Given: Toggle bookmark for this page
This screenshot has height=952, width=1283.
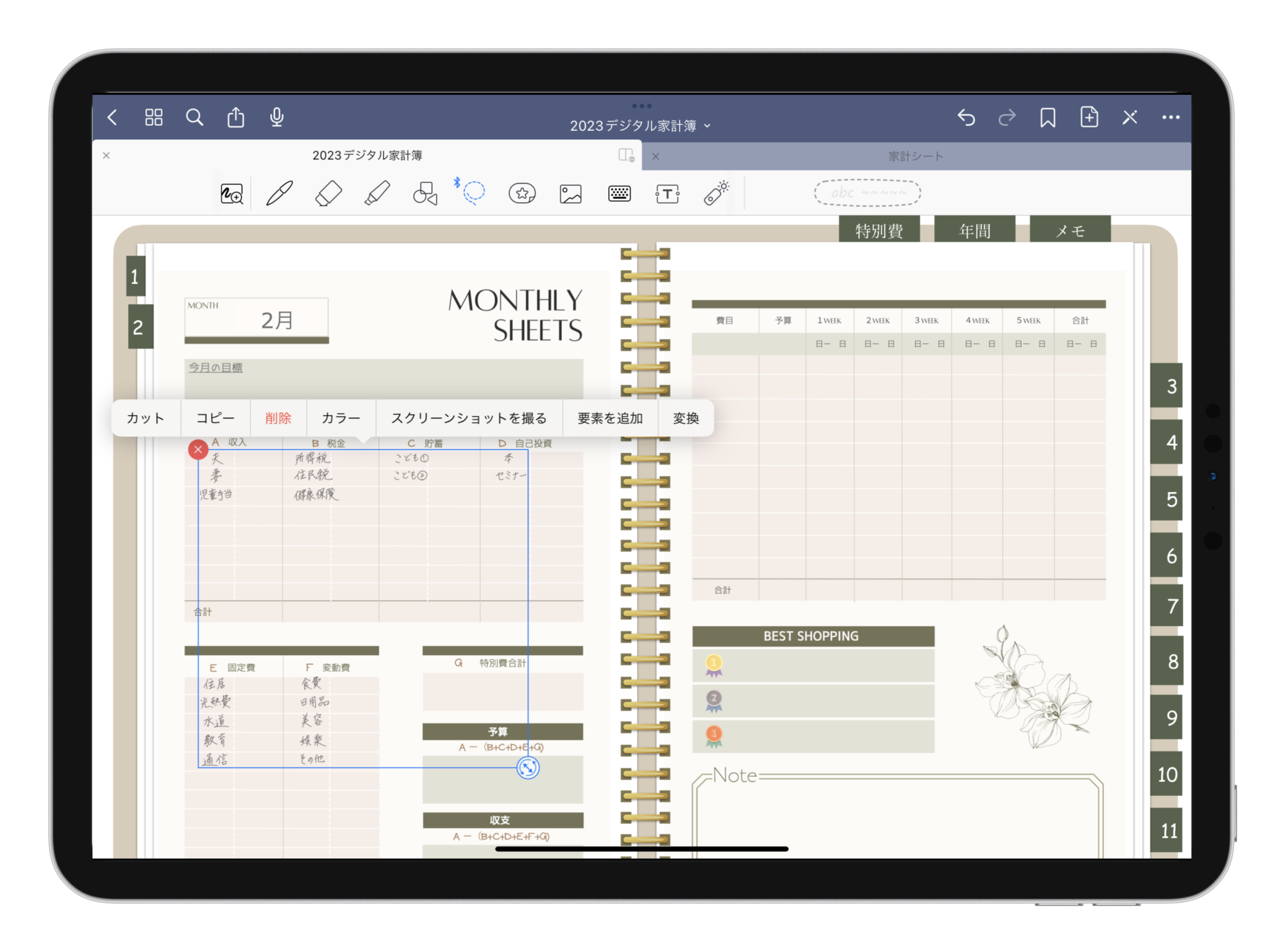Looking at the screenshot, I should click(1048, 117).
